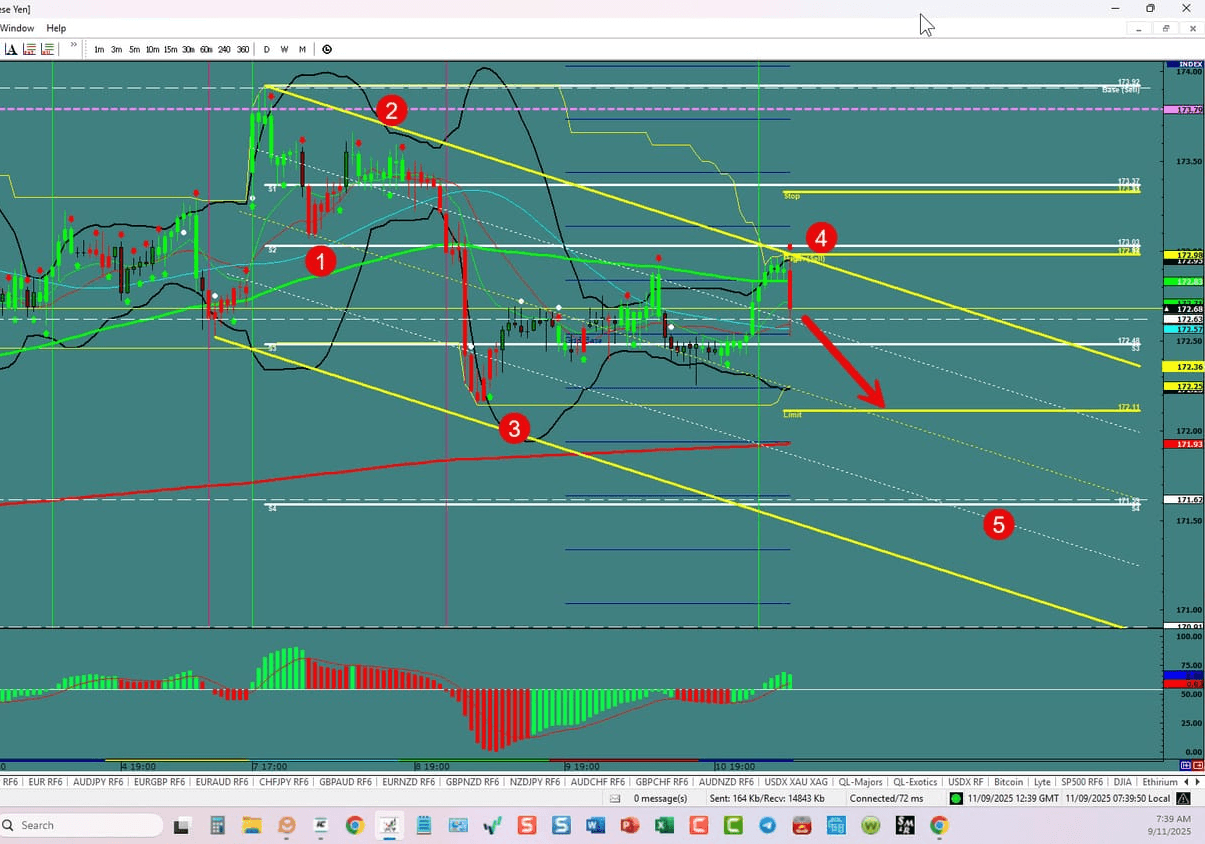Open the first chart indicator icon

[x=28, y=49]
